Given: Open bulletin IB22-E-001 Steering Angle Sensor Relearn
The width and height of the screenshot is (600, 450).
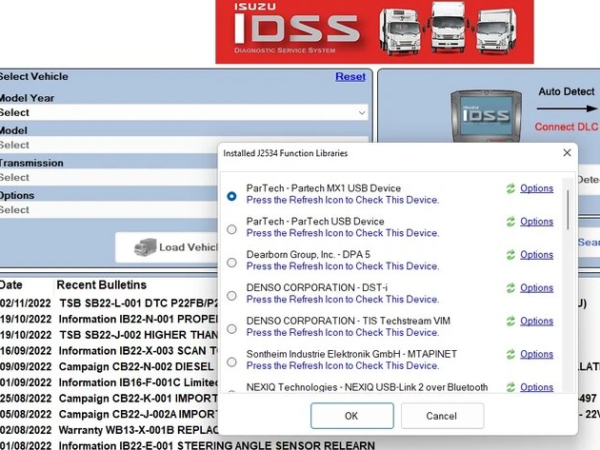Looking at the screenshot, I should click(x=217, y=446).
